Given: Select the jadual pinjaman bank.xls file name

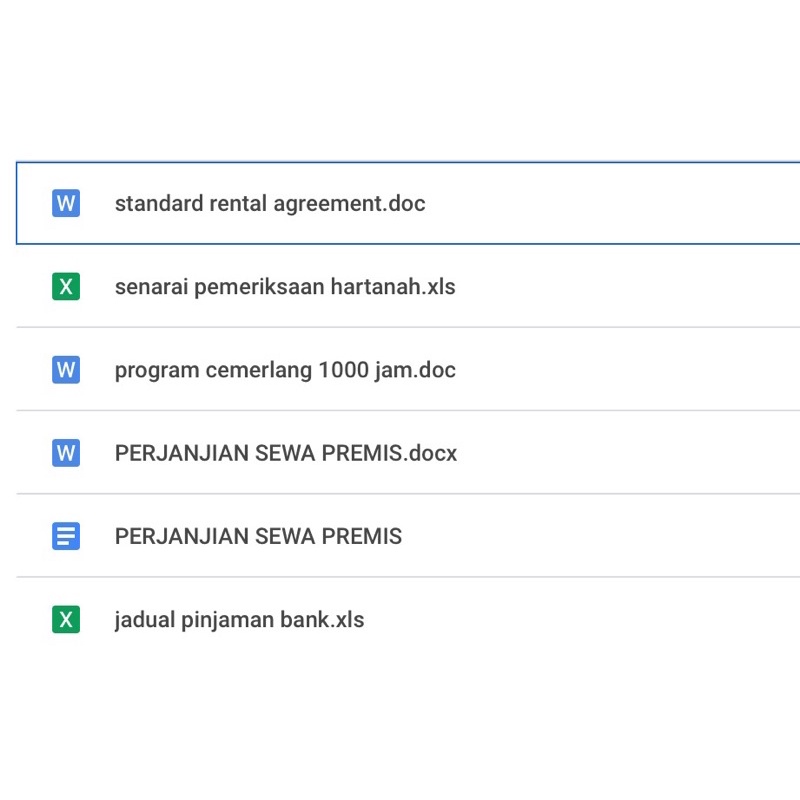Looking at the screenshot, I should pyautogui.click(x=239, y=620).
